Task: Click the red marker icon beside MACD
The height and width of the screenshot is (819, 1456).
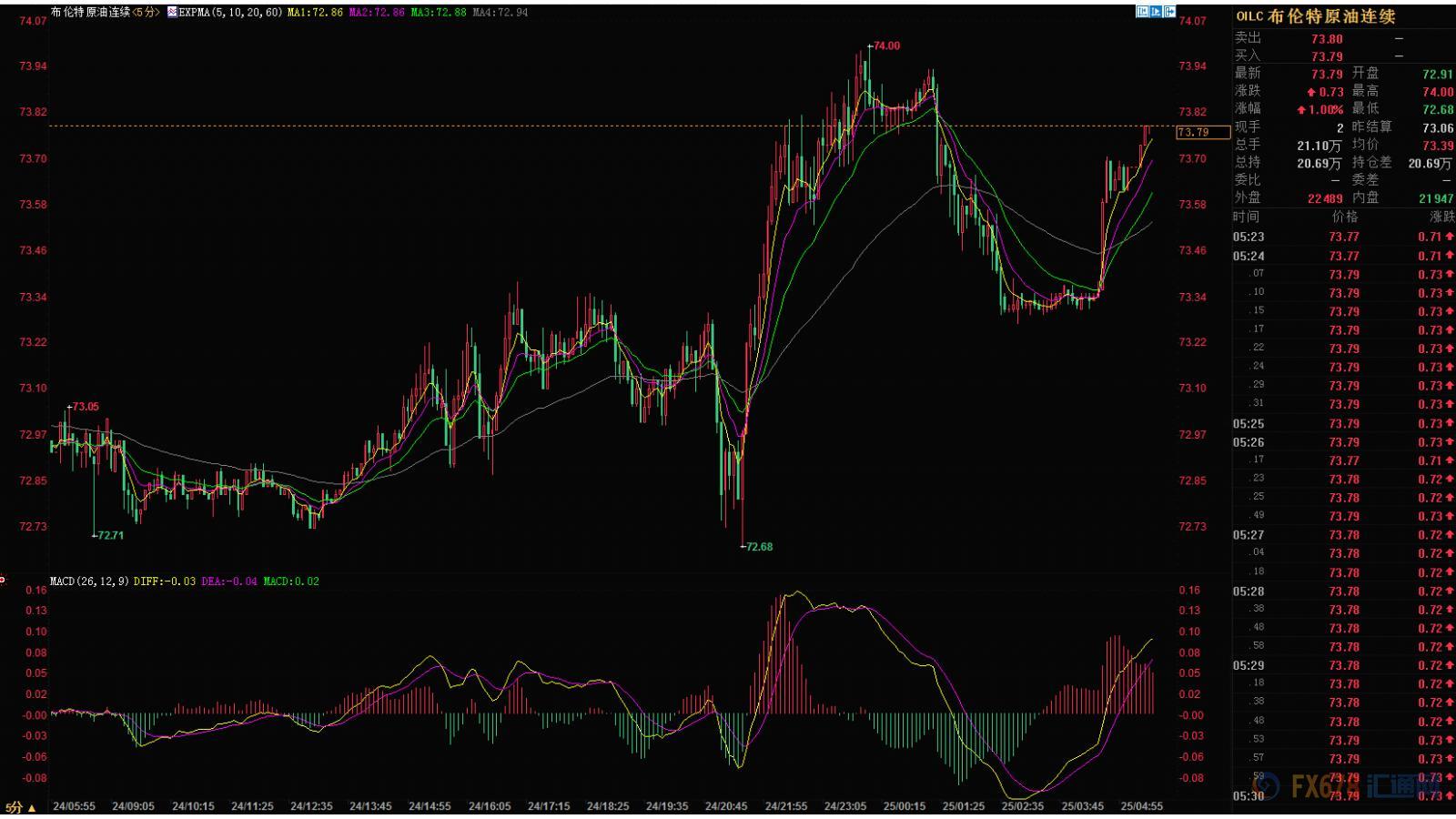Action: 3,580
